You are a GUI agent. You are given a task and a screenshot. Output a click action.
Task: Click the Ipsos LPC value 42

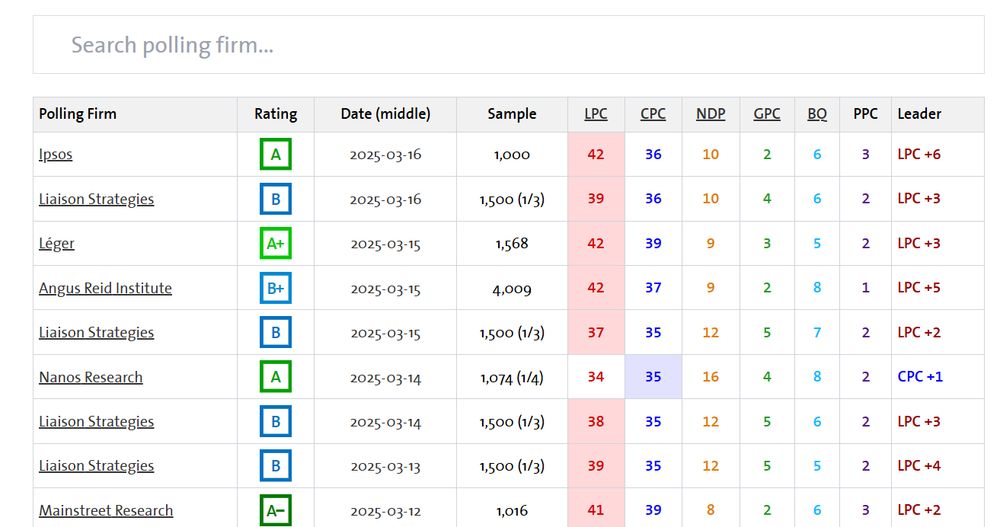point(596,154)
